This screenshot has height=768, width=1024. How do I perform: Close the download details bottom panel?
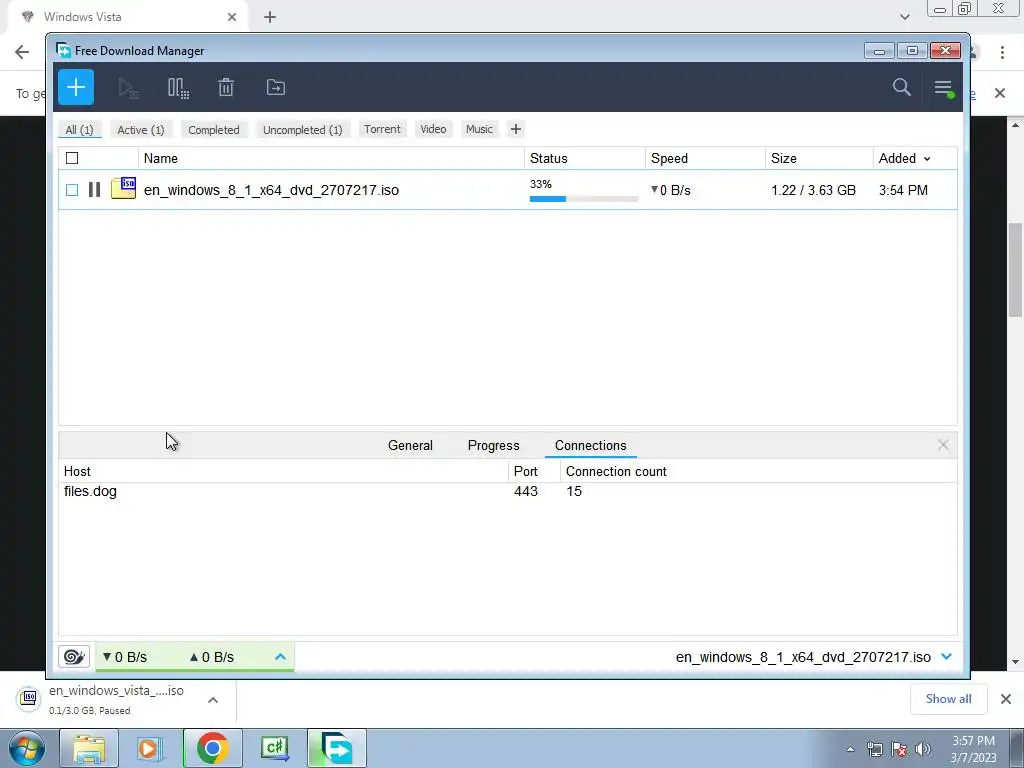click(x=943, y=445)
